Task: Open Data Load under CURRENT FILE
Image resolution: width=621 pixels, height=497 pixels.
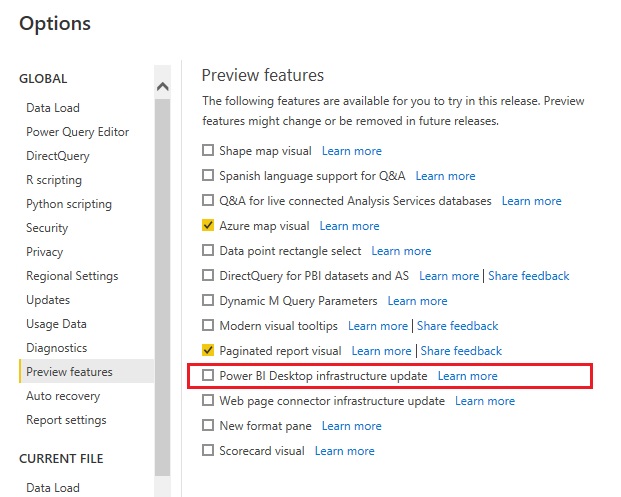Action: [53, 488]
